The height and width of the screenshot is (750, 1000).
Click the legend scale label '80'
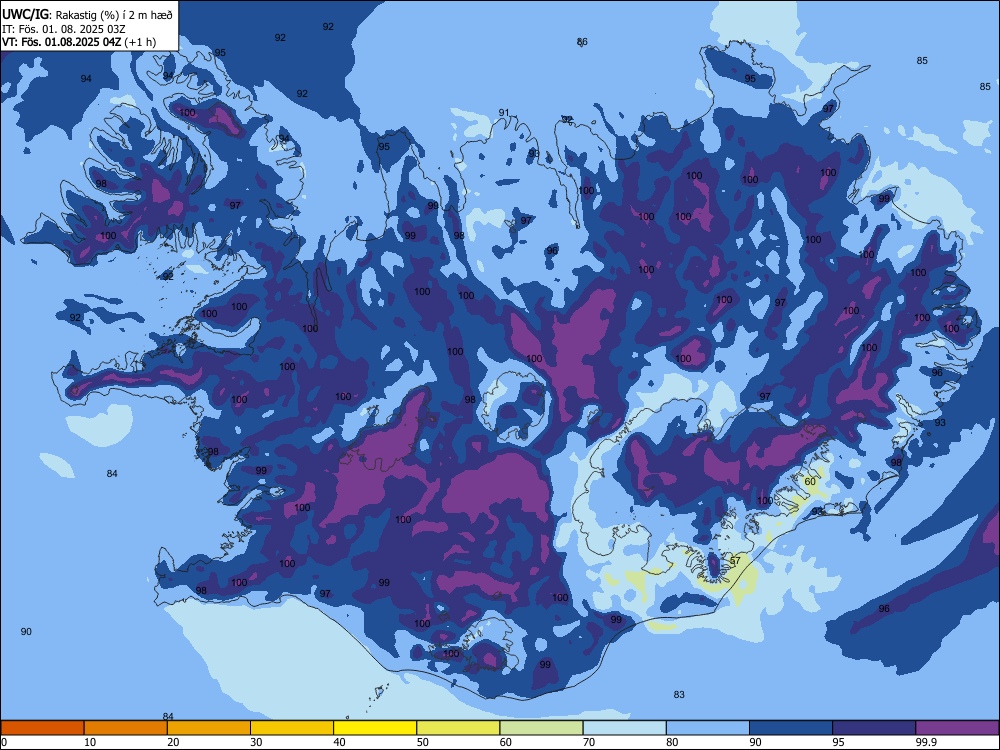click(x=673, y=742)
